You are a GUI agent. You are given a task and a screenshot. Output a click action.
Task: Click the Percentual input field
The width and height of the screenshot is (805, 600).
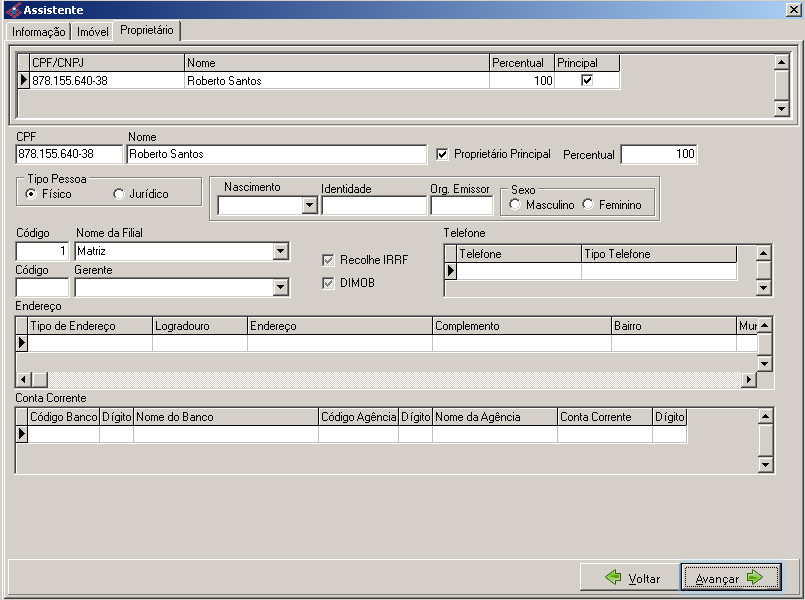coord(659,155)
